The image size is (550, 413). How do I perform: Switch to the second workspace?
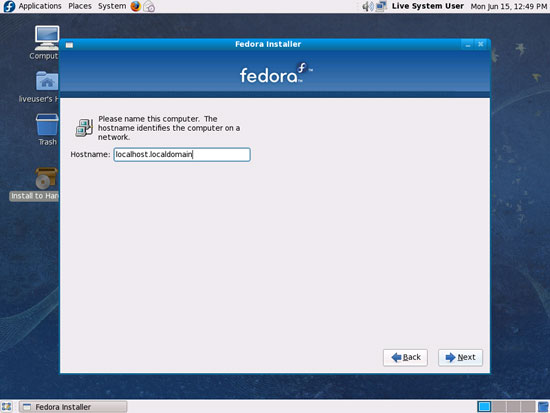point(499,407)
